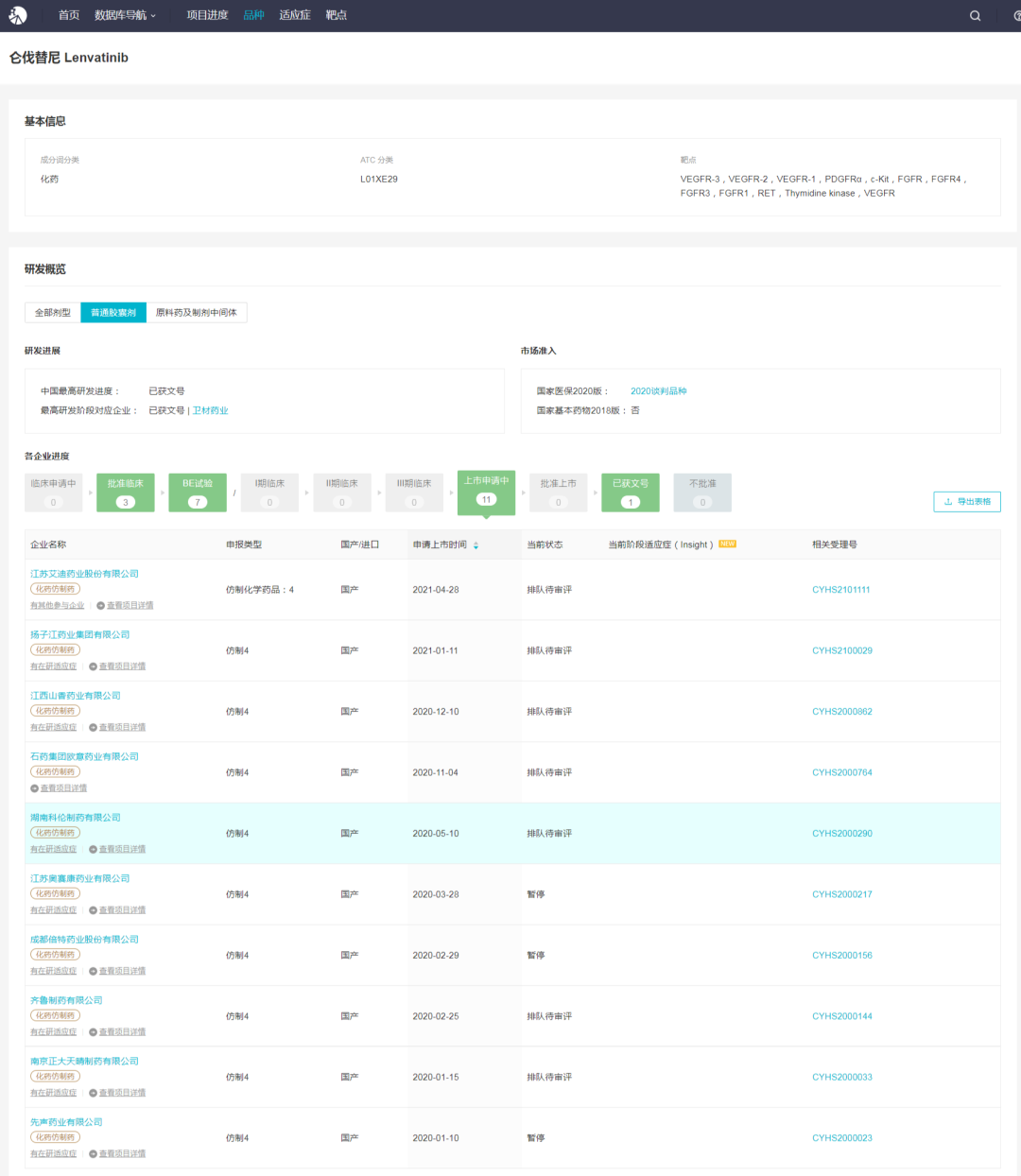The height and width of the screenshot is (1176, 1021).
Task: Select the 全部剂型 filter tab
Action: 53,313
